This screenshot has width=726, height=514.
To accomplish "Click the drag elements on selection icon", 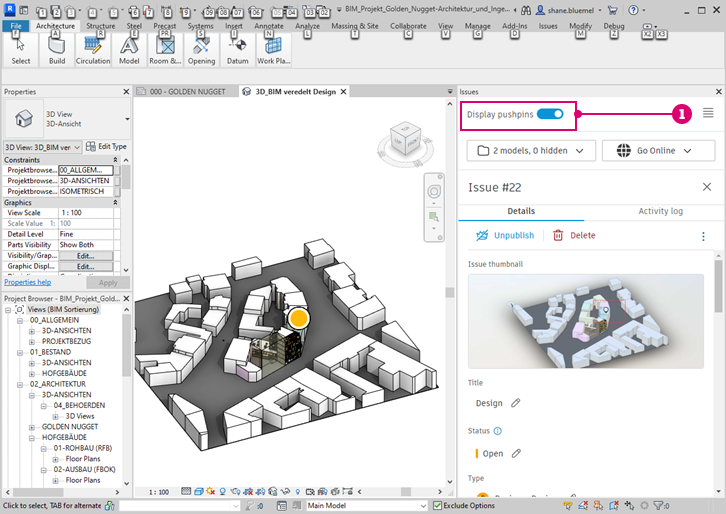I will point(629,506).
